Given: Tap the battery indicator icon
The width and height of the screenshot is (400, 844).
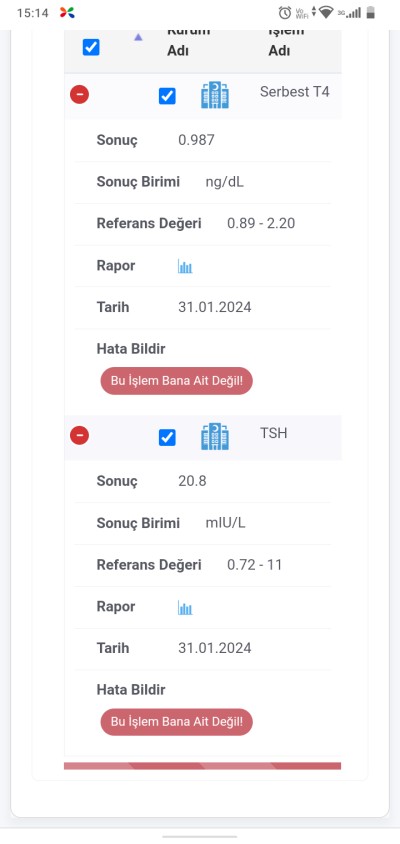Looking at the screenshot, I should (370, 12).
